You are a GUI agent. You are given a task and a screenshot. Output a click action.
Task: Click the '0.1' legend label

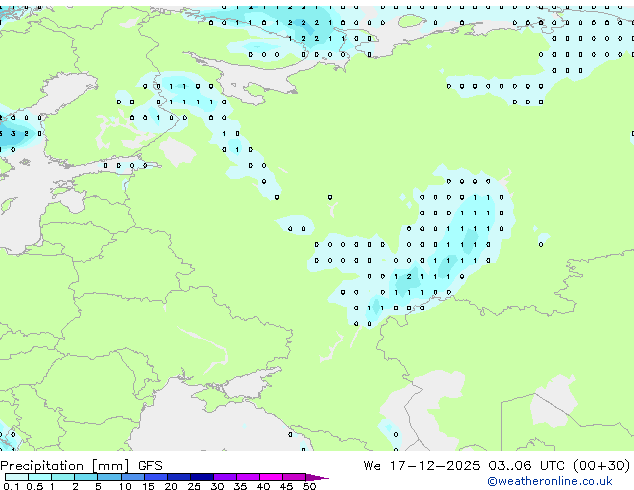[11, 486]
